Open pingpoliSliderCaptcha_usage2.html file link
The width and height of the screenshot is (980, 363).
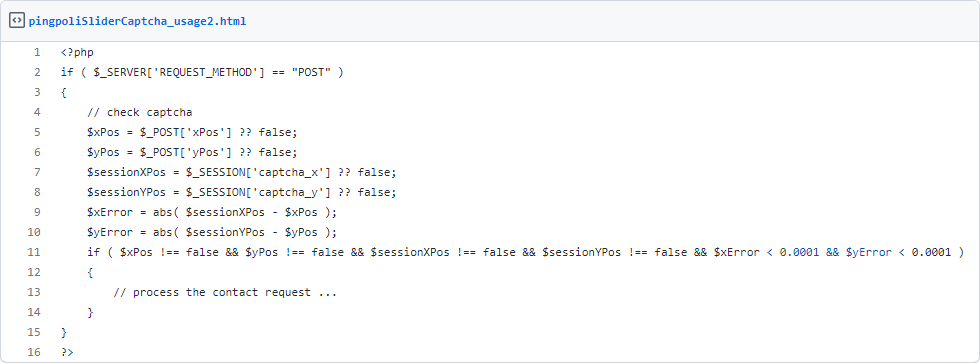tap(138, 21)
